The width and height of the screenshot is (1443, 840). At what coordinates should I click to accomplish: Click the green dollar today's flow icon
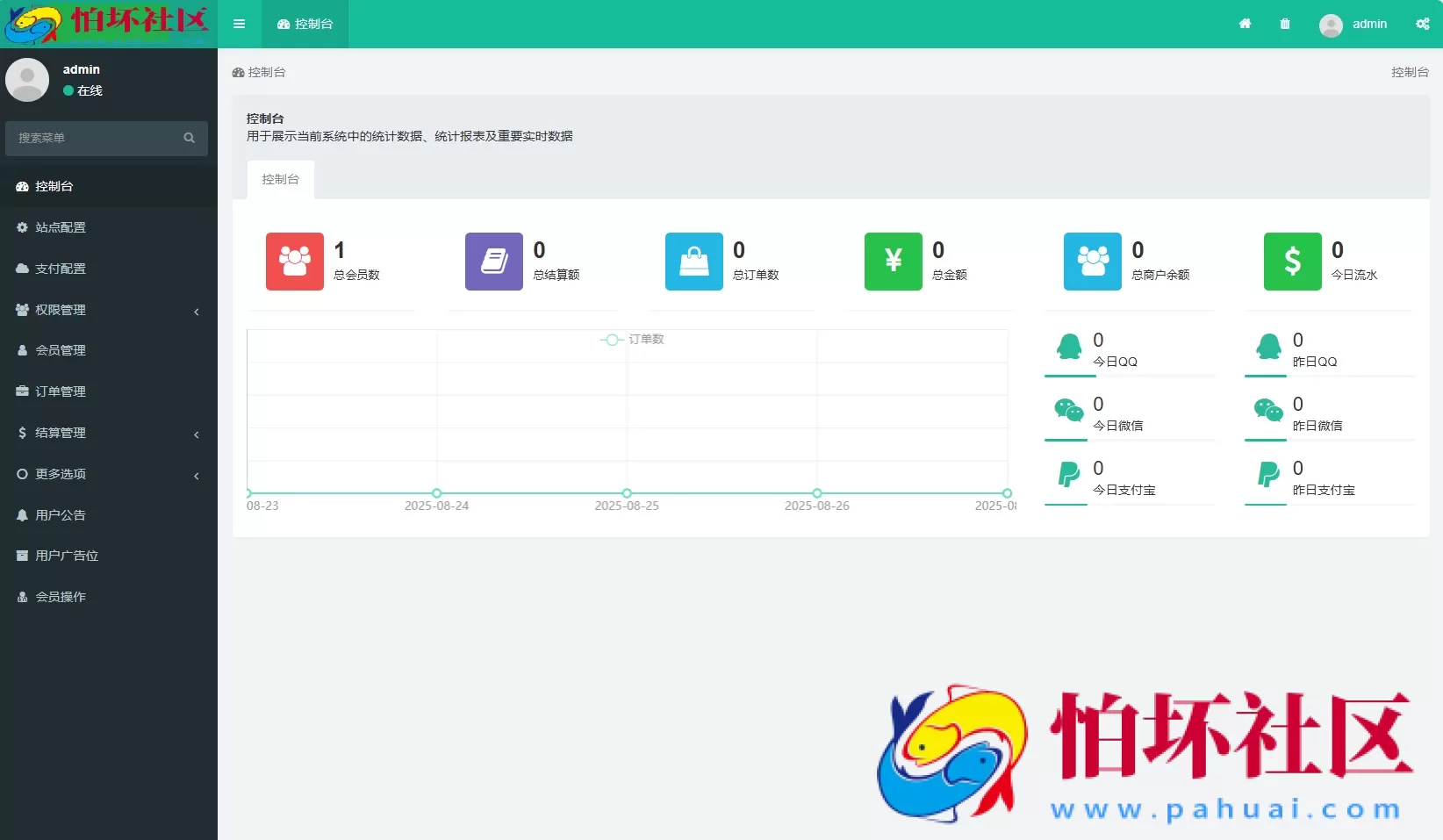(x=1292, y=261)
